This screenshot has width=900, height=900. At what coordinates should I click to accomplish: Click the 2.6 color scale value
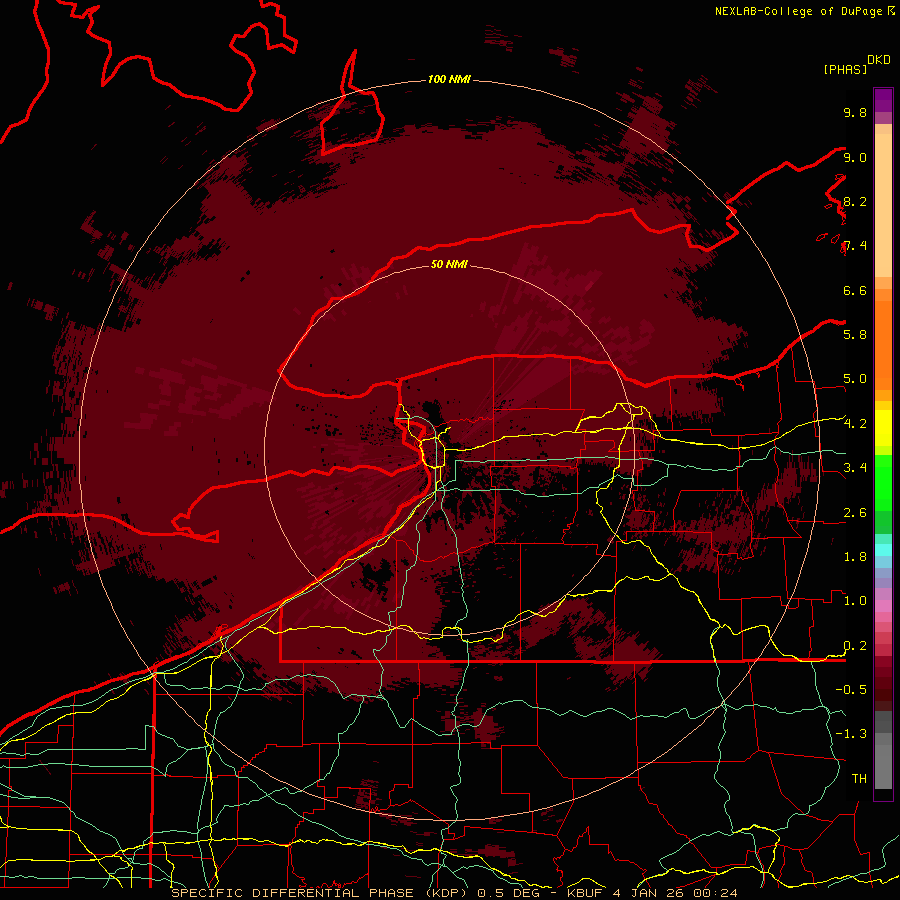855,513
